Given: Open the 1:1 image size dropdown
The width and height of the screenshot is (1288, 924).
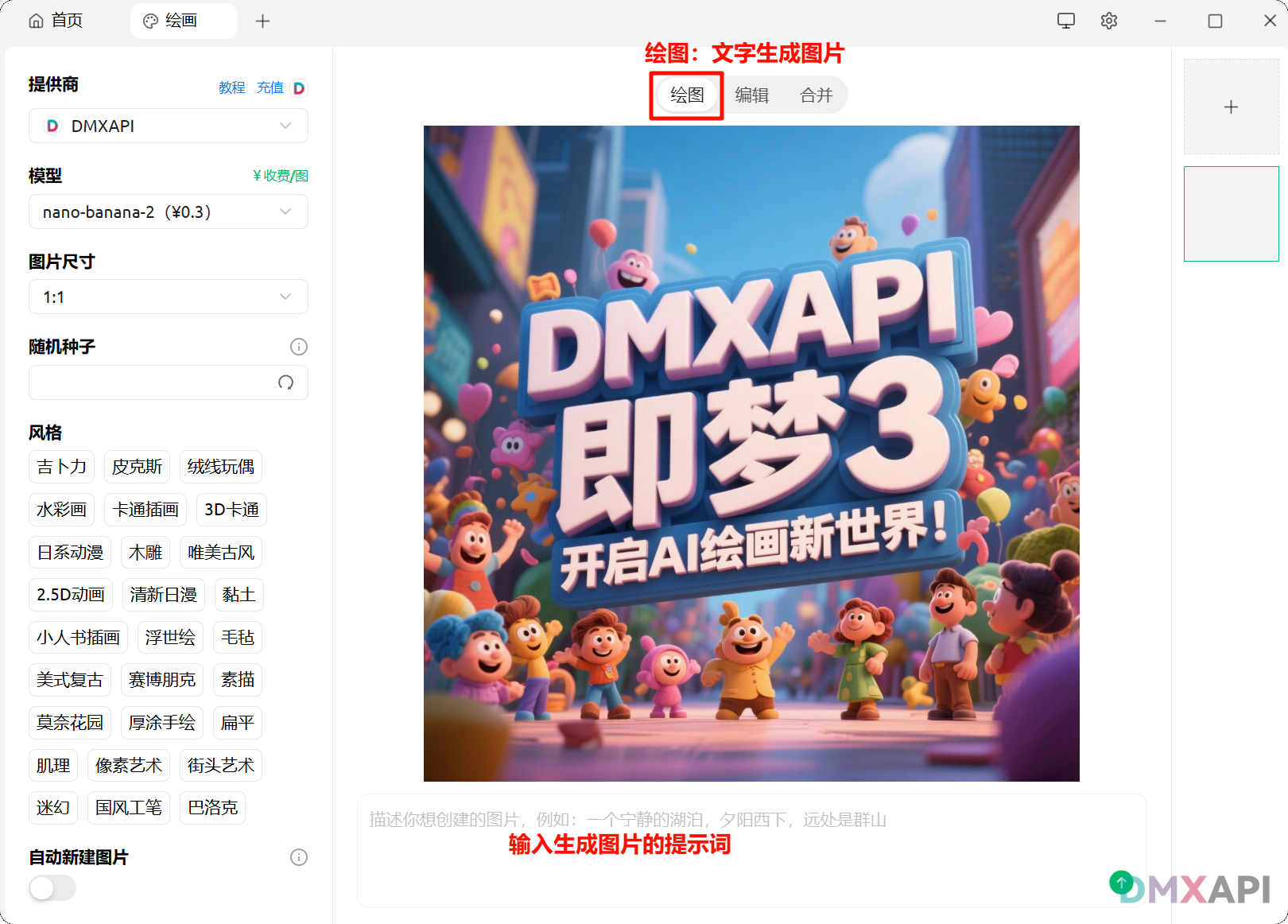Looking at the screenshot, I should 169,297.
